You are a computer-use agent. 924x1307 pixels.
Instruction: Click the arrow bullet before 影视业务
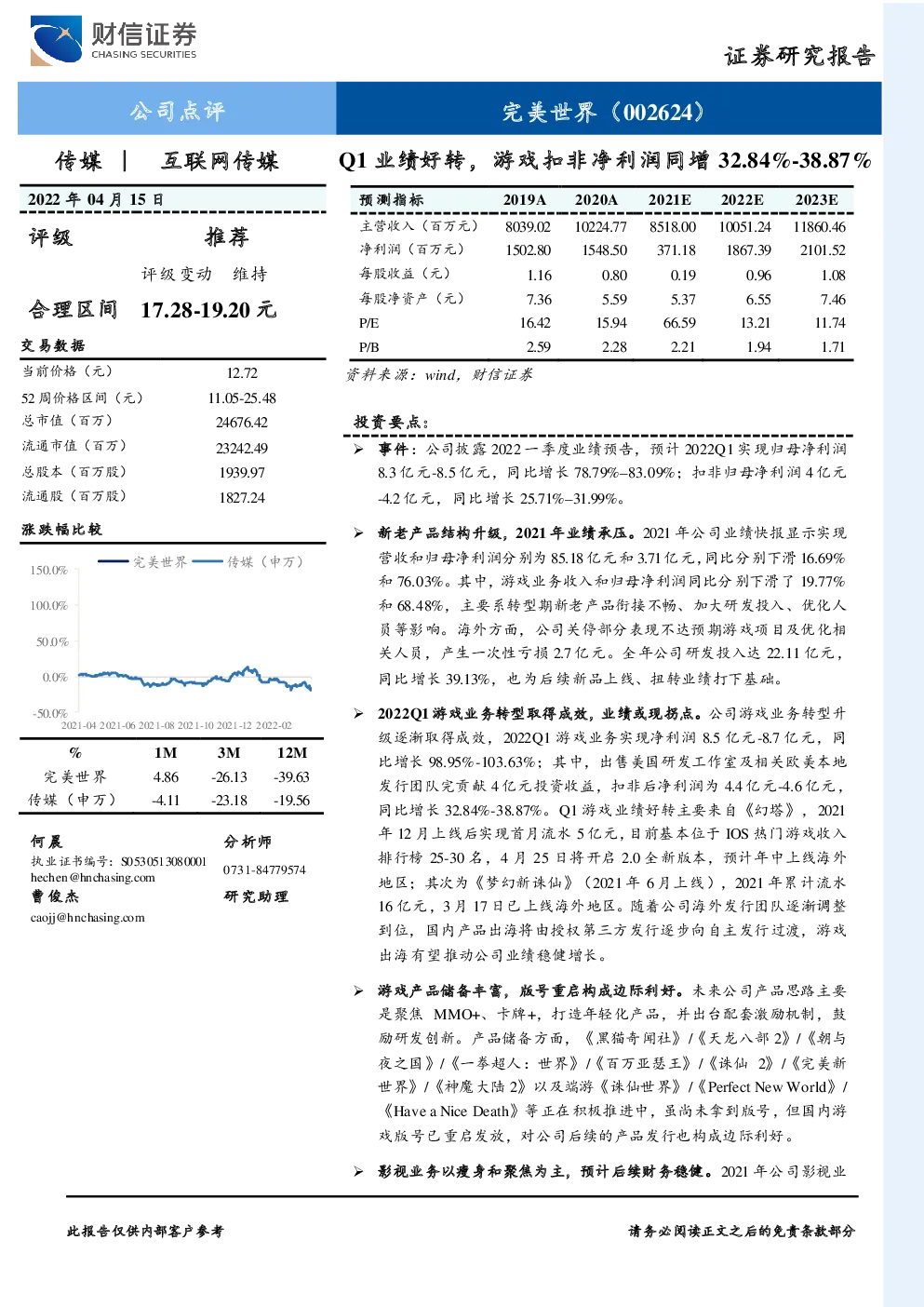[x=358, y=1171]
